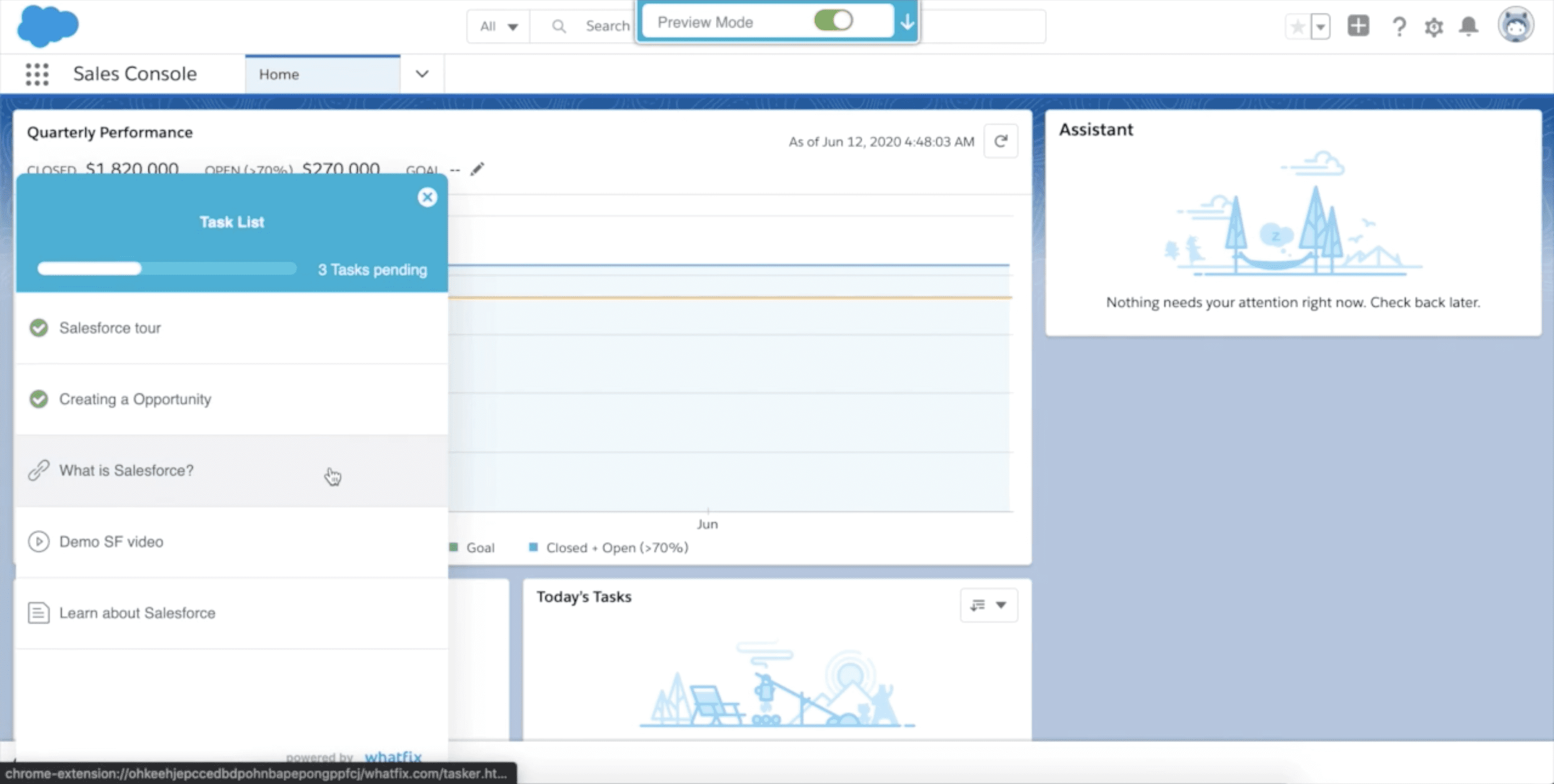Open the All search scope dropdown
This screenshot has height=784, width=1554.
(498, 26)
